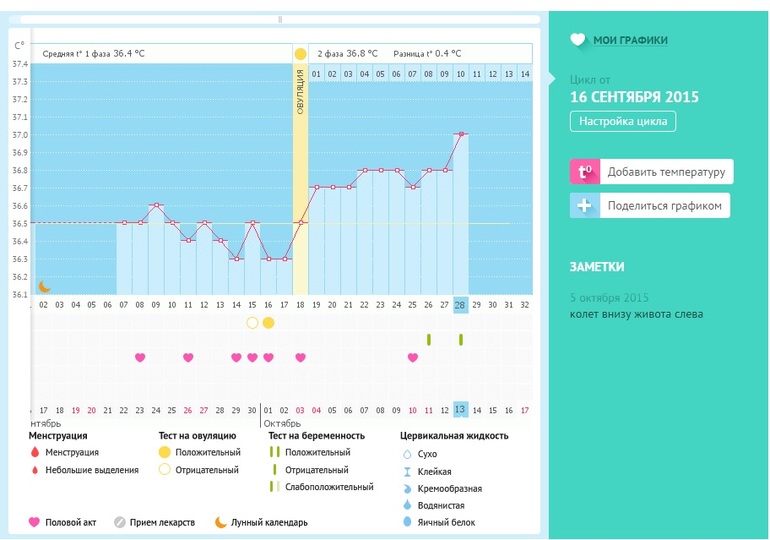
Task: Select the empty negative ovulation test circle
Action: click(252, 323)
